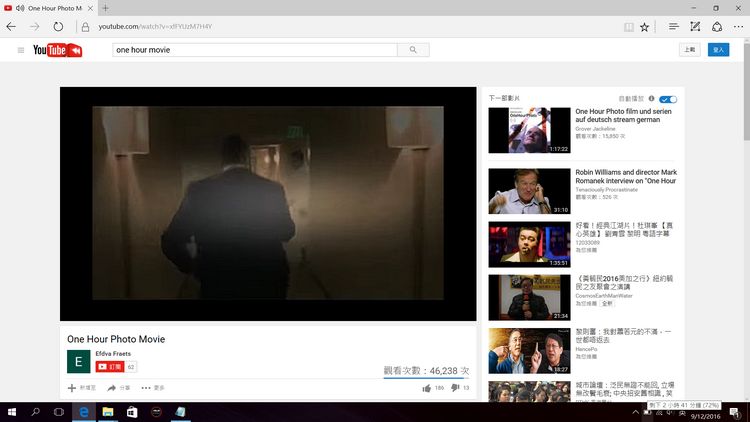Open the 1:35:51 Cantonese movie thumbnail
Image resolution: width=750 pixels, height=422 pixels.
pyautogui.click(x=529, y=244)
